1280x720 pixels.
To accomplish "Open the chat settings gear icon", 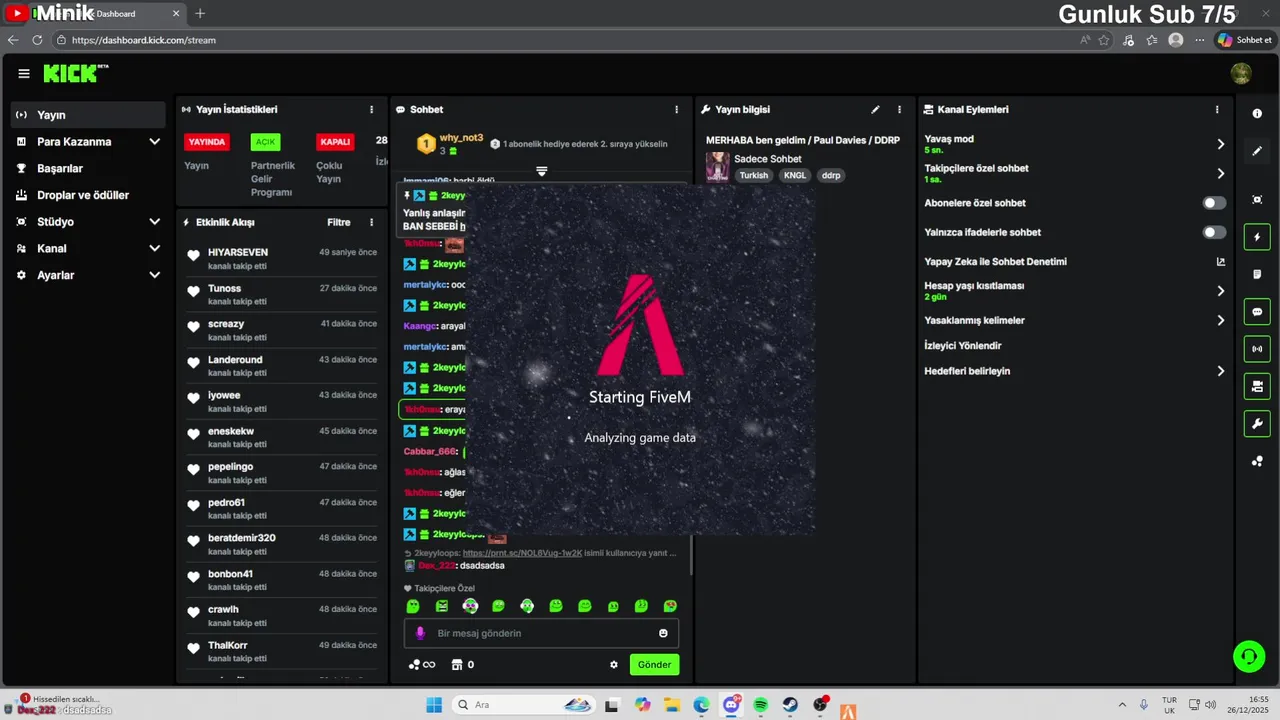I will tap(614, 665).
